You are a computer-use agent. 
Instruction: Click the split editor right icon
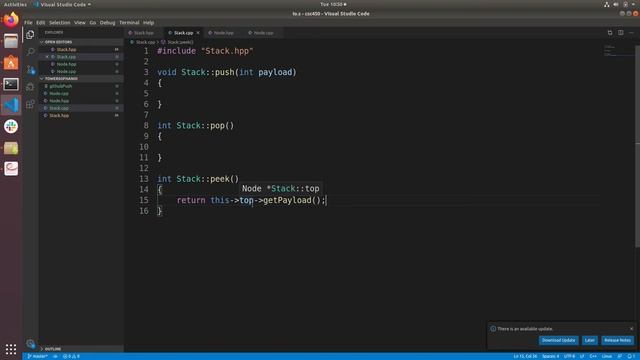[620, 33]
